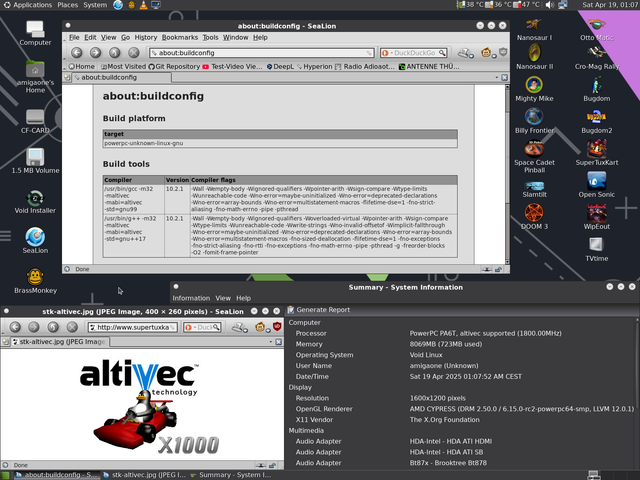The image size is (640, 480).
Task: Click DuckDuckGo search box in buildconfig window
Action: click(413, 53)
